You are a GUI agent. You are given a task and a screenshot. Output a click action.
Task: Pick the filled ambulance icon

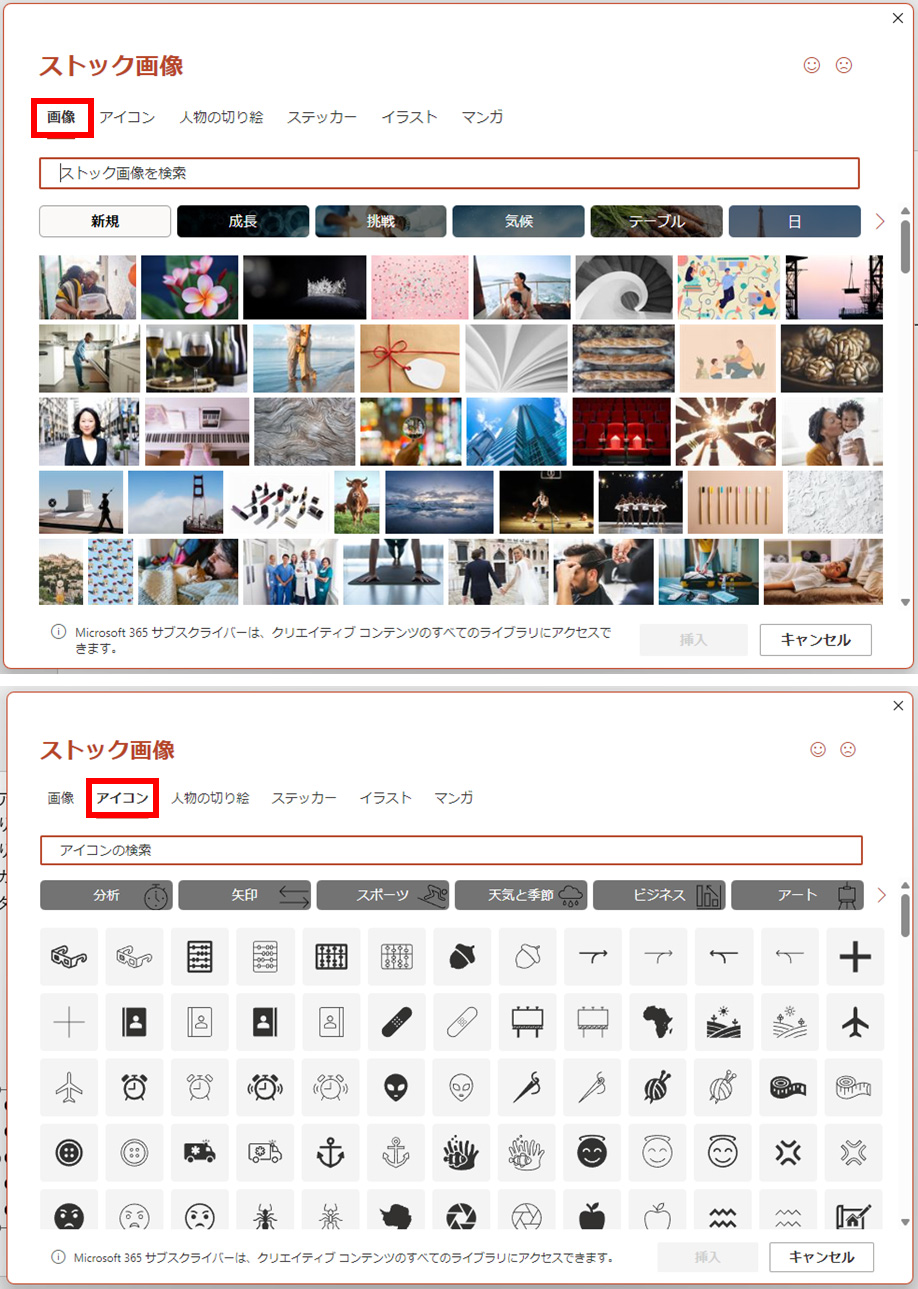coord(200,1153)
